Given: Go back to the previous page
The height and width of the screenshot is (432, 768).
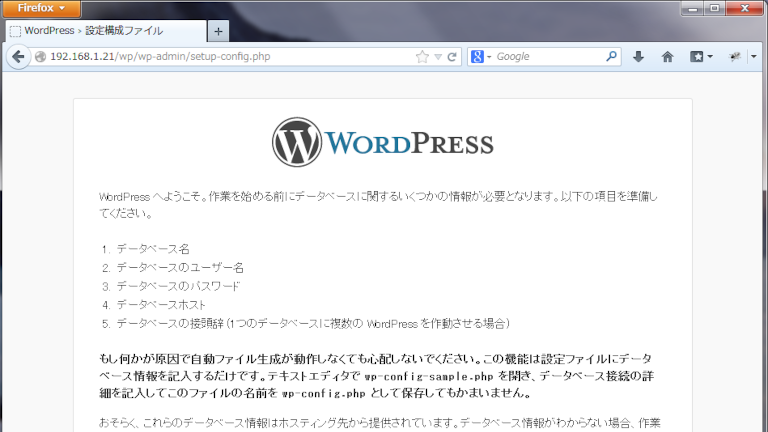Looking at the screenshot, I should pyautogui.click(x=19, y=57).
